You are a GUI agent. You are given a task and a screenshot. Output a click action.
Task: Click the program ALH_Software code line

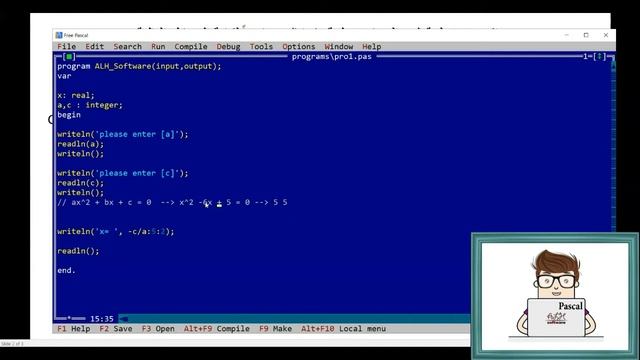coord(139,66)
